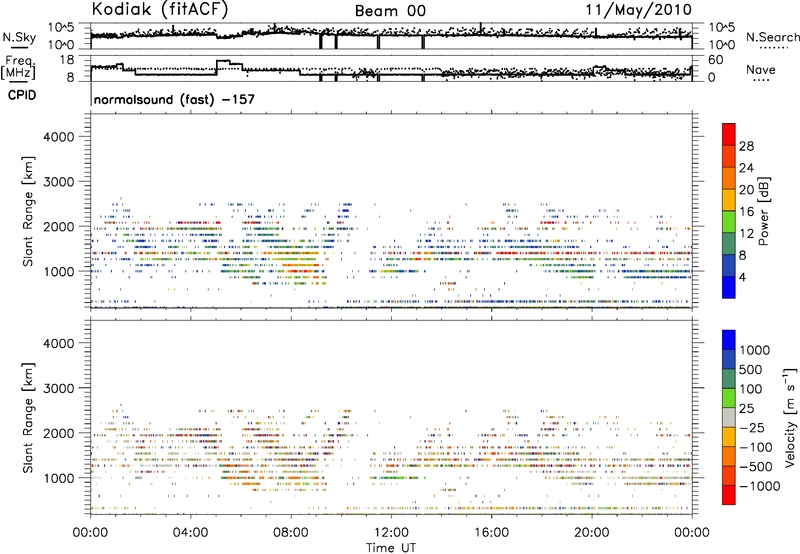Click the 'N.Sky' legend label

click(19, 37)
